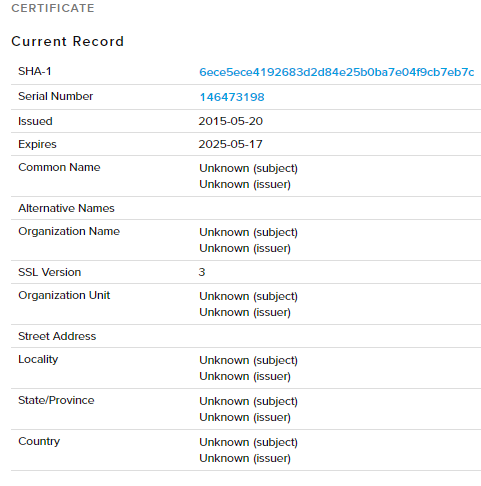Click the Alternative Names row label
Image resolution: width=481 pixels, height=486 pixels.
coord(66,208)
